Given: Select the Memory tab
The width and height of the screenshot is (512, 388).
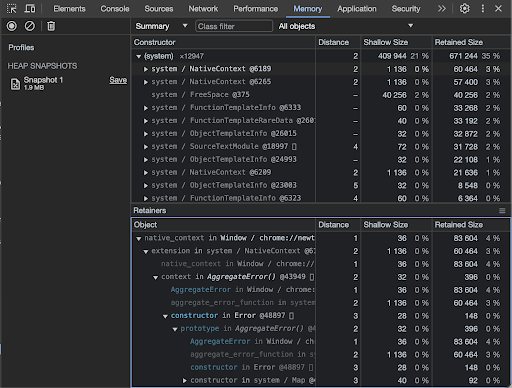Looking at the screenshot, I should [308, 9].
